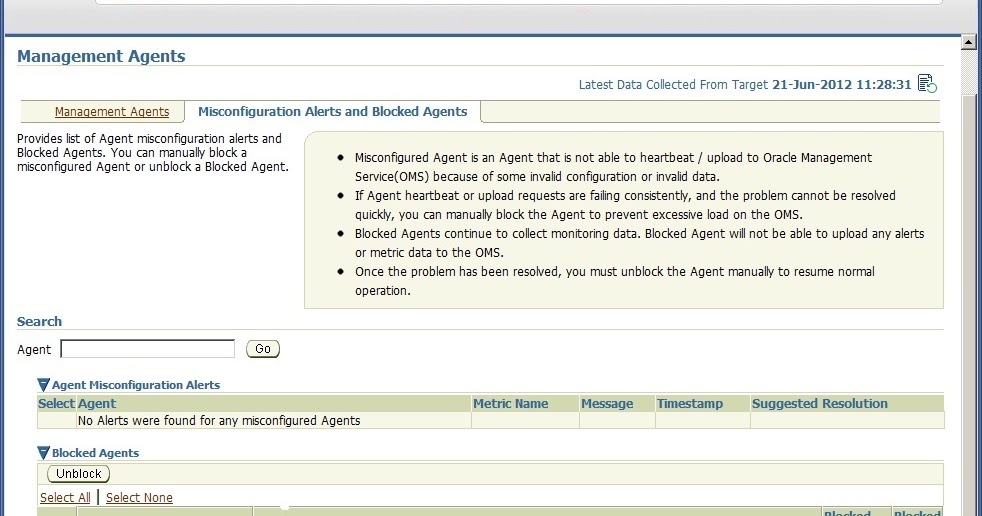Screen dimensions: 982x516
Task: Collapse the Agent Misconfiguration Alerts section
Action: click(x=43, y=385)
